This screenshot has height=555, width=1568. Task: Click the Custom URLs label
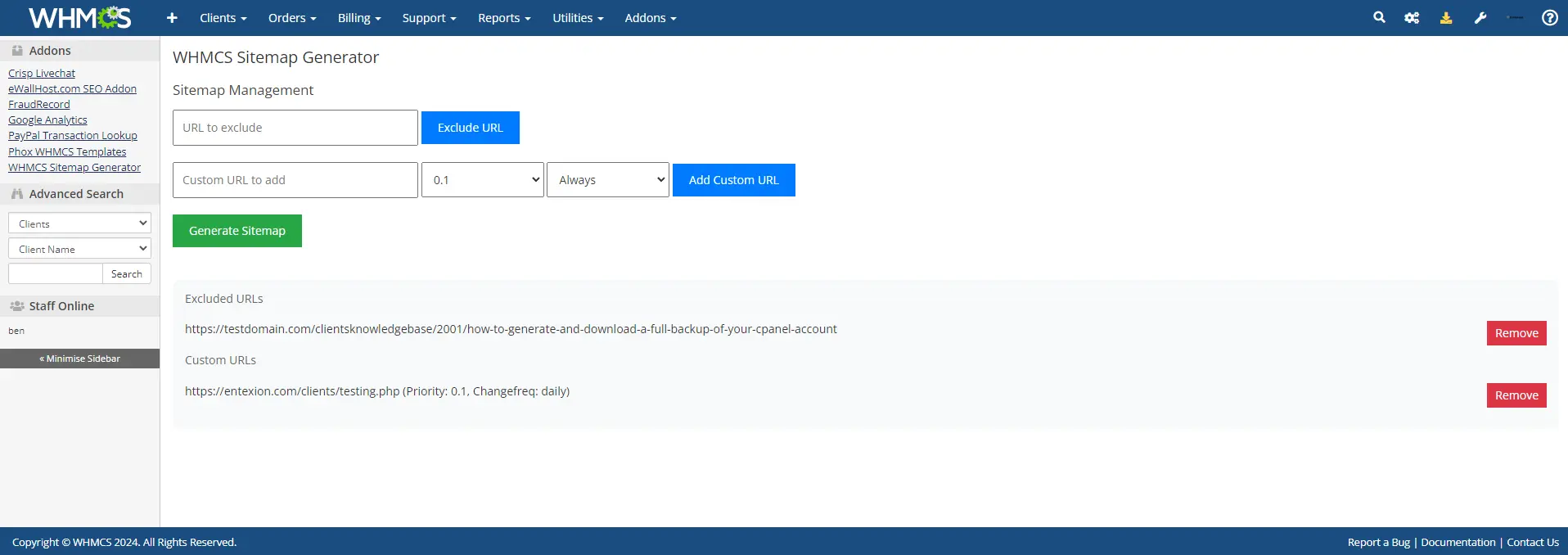tap(220, 360)
